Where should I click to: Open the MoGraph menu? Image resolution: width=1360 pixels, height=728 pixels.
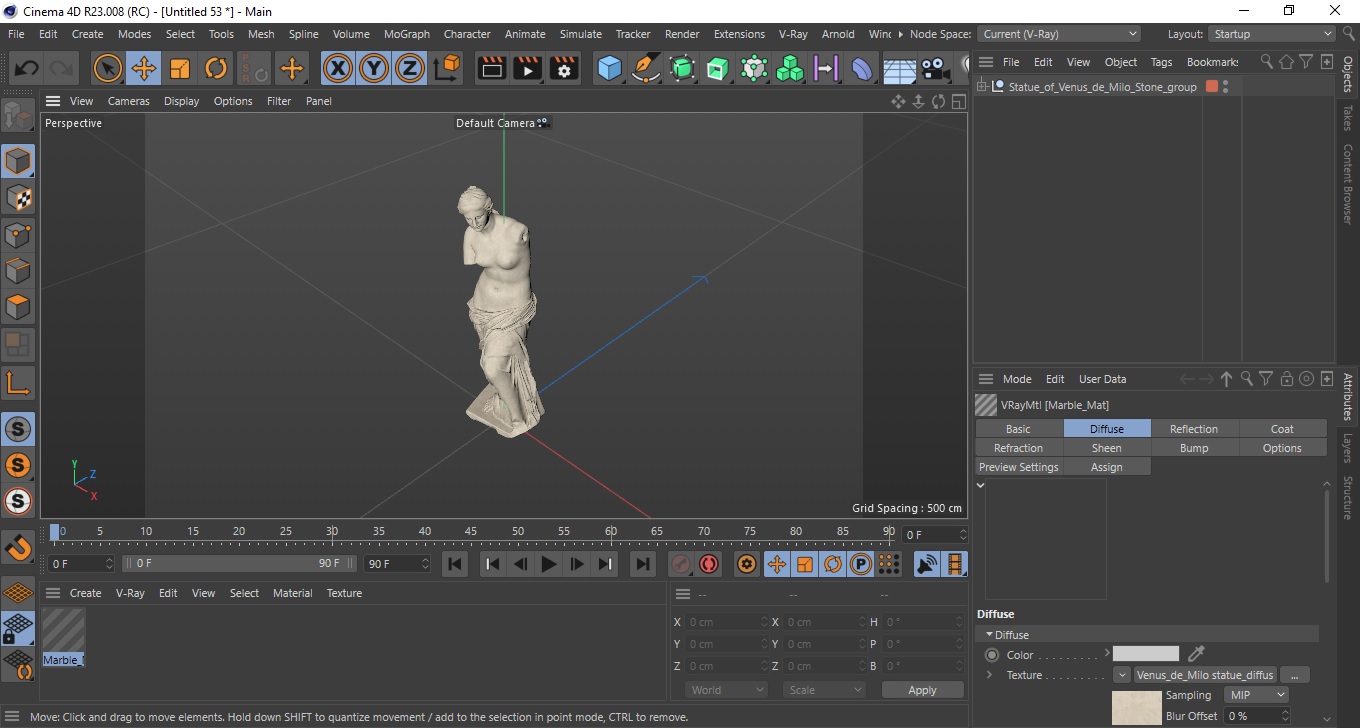pos(406,34)
